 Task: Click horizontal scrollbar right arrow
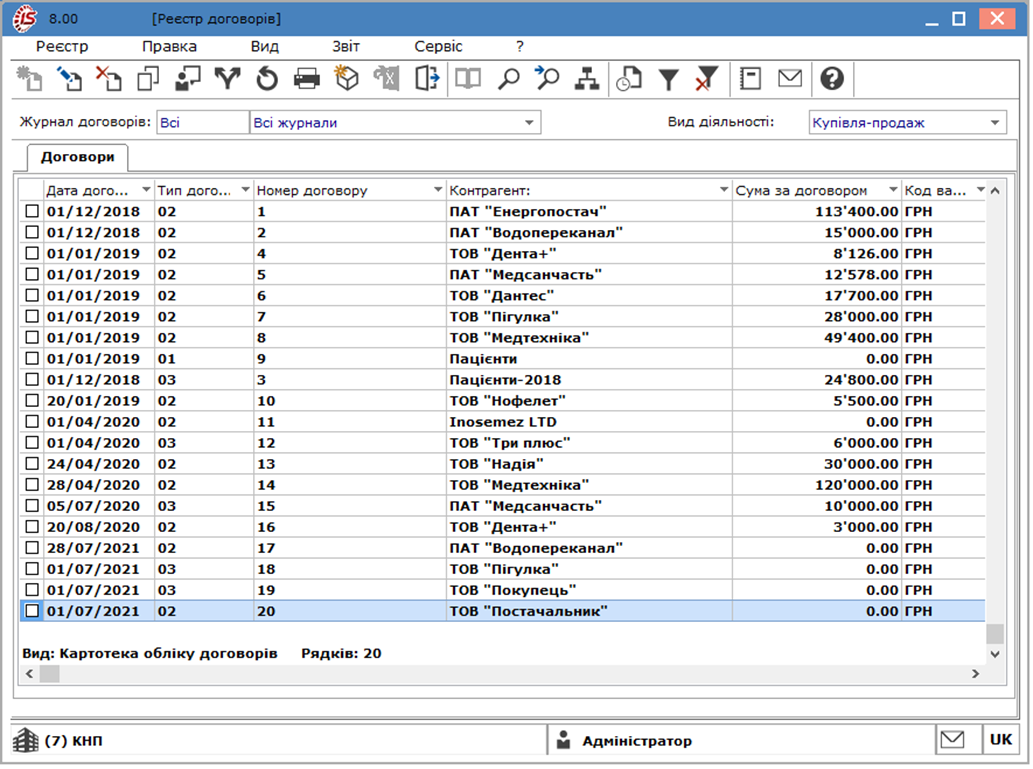[976, 673]
